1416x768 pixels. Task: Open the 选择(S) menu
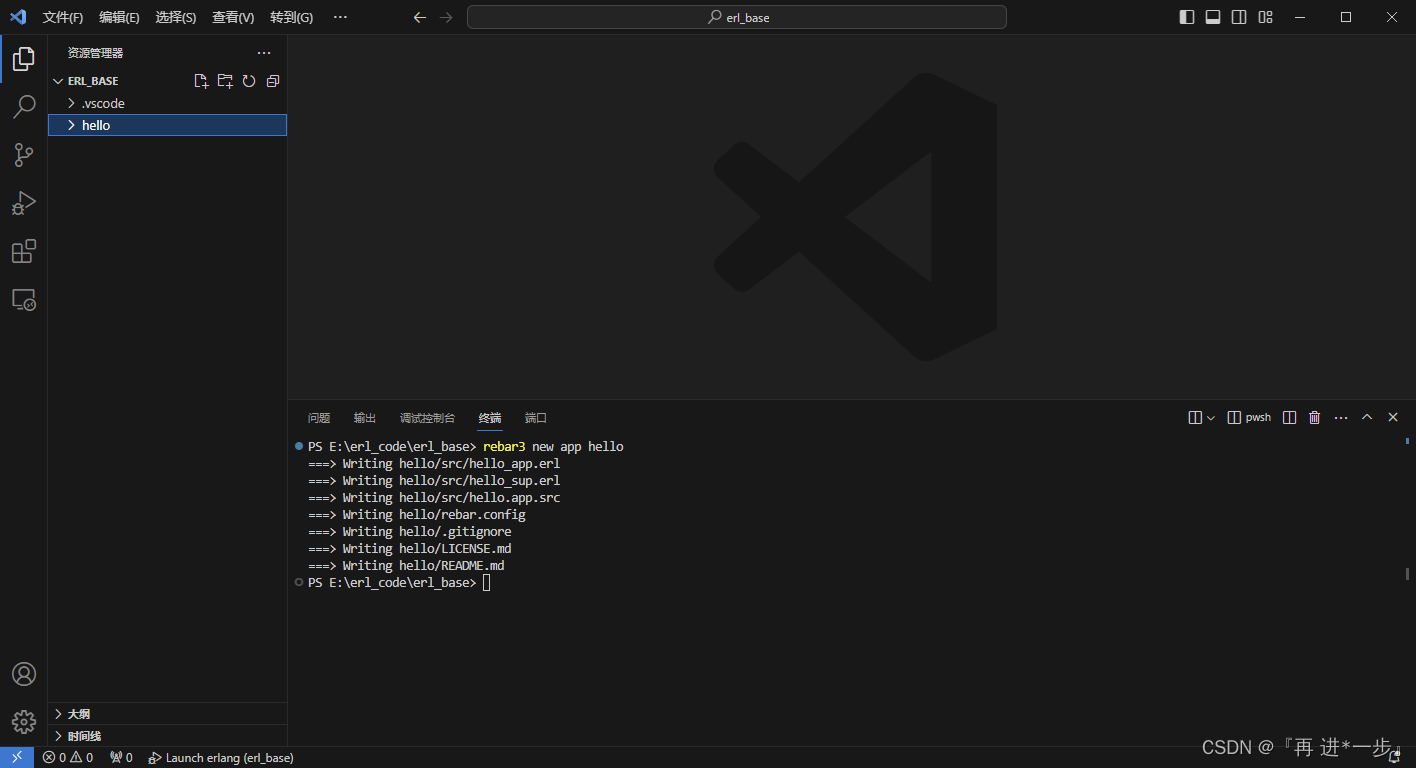point(176,18)
